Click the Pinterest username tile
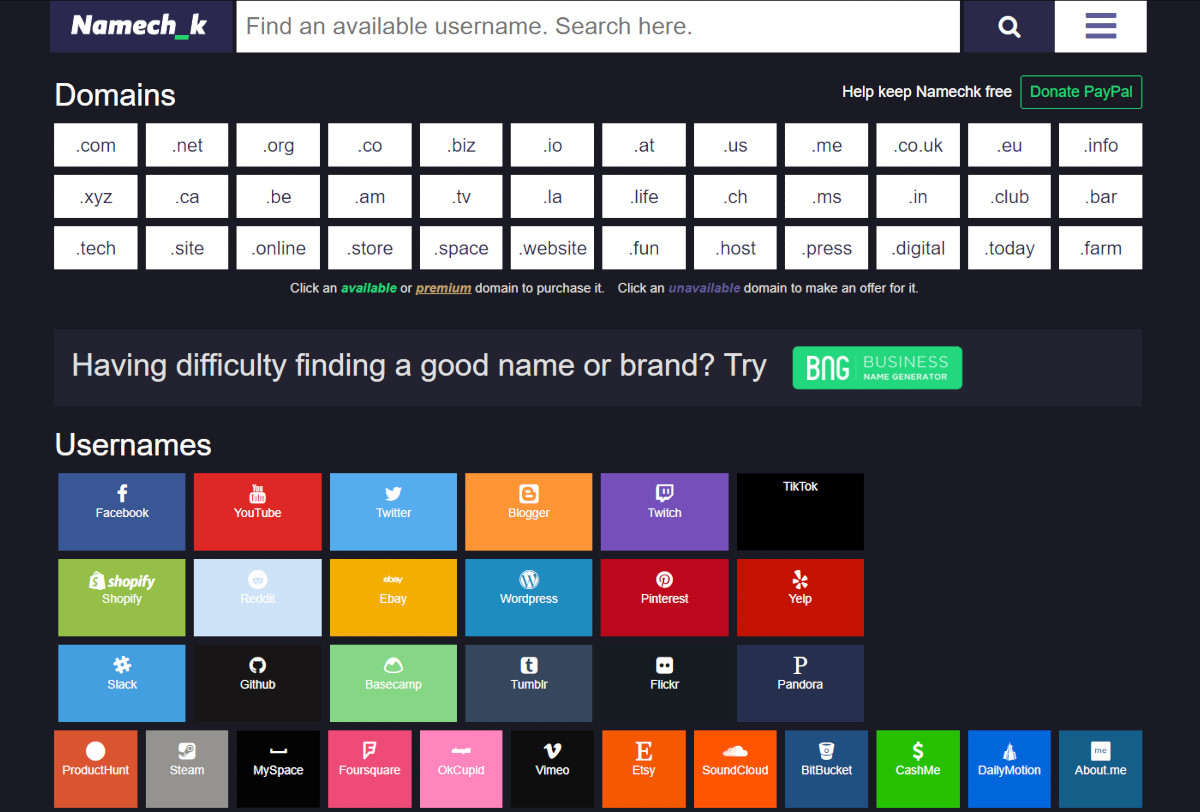The image size is (1200, 812). point(664,597)
